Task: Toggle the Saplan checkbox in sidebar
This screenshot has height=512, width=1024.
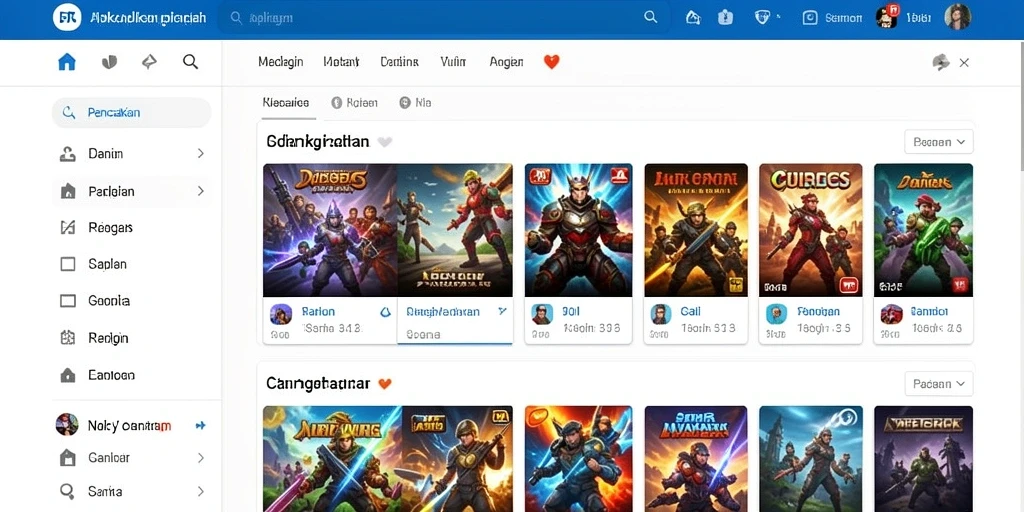Action: click(68, 264)
